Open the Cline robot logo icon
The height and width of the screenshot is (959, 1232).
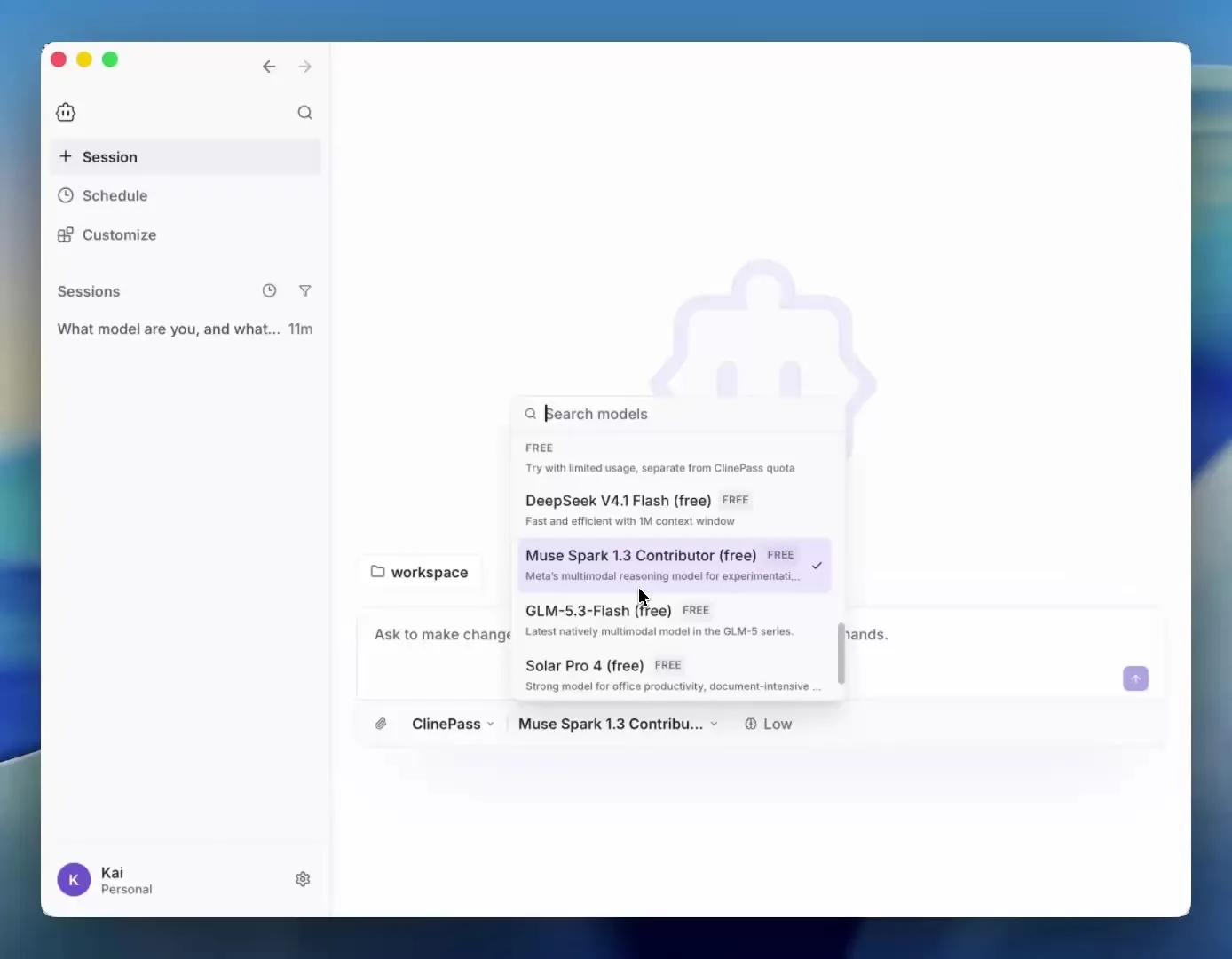tap(66, 113)
